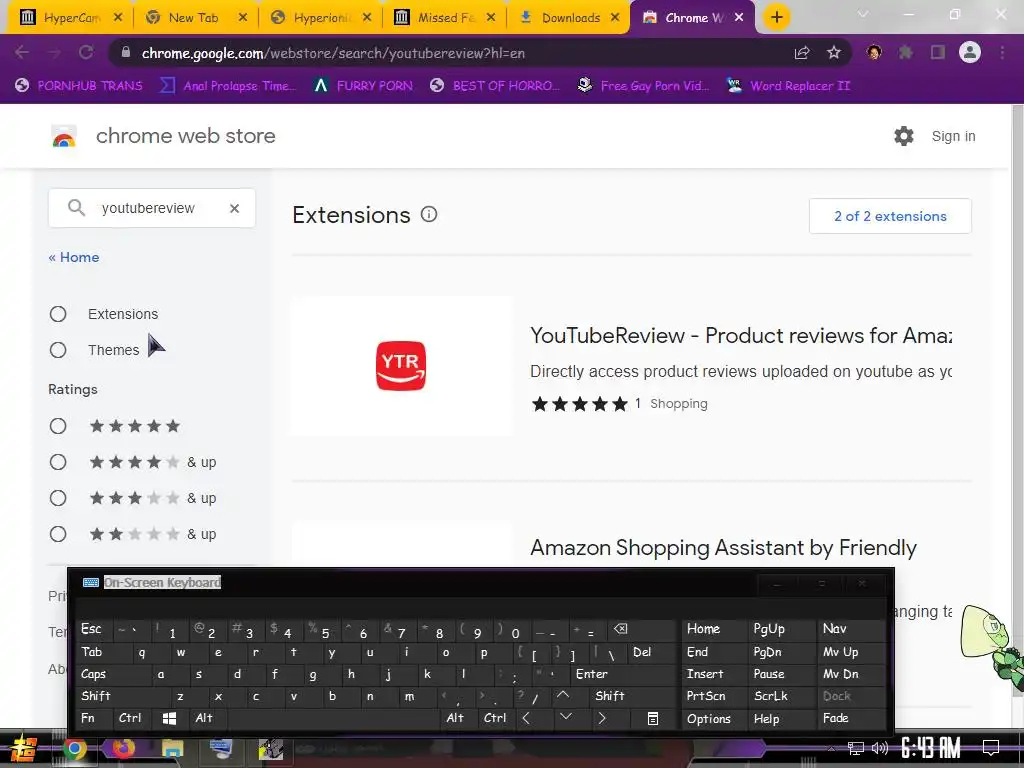Click the YTR extension logo thumbnail
Viewport: 1024px width, 768px height.
coord(401,366)
